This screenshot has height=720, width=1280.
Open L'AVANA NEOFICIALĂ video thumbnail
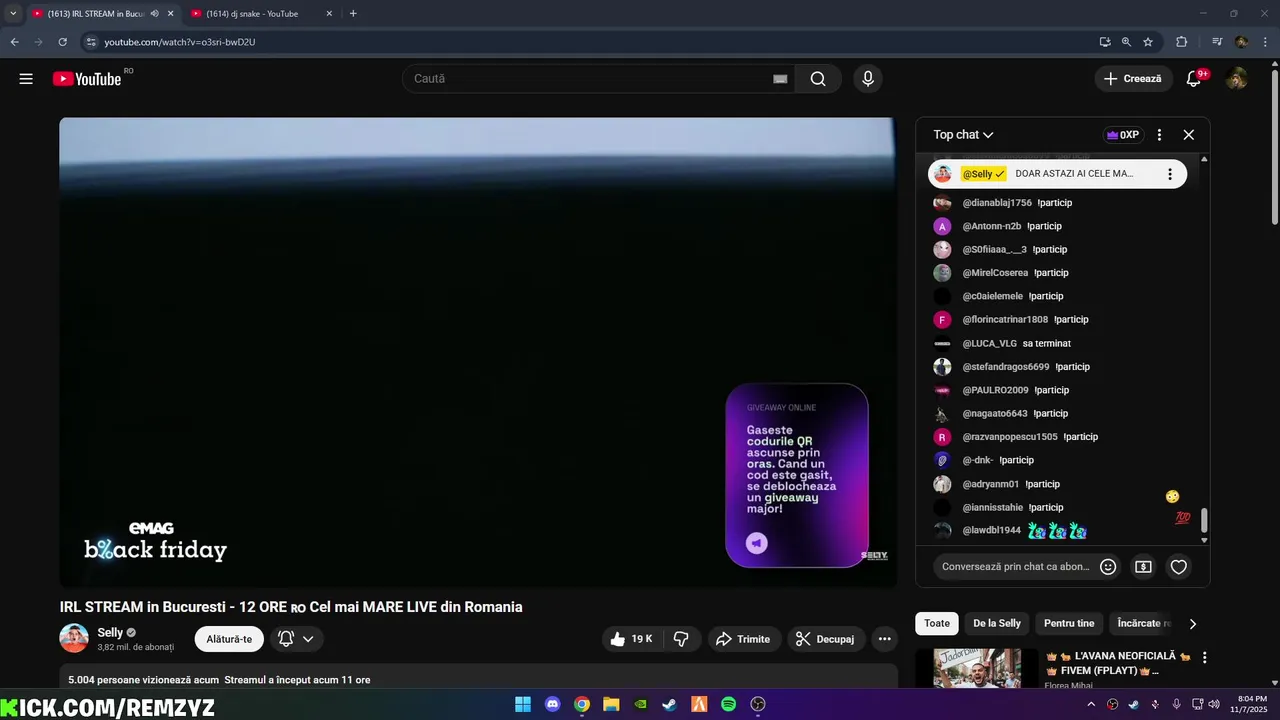pos(977,669)
